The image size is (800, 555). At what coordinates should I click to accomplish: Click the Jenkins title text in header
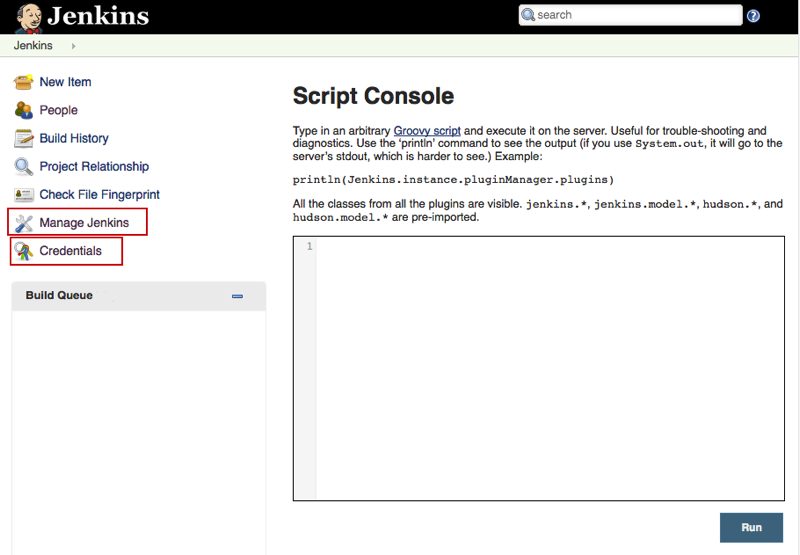[98, 16]
